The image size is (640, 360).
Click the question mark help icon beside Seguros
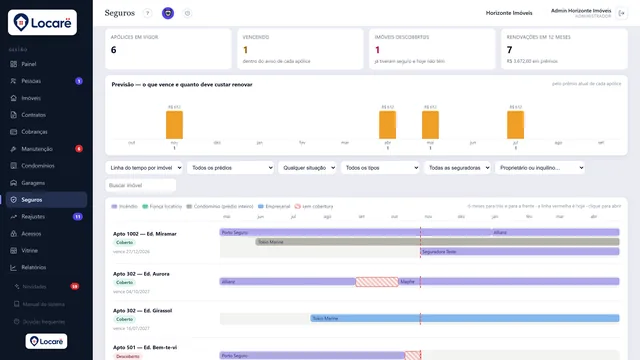click(147, 13)
